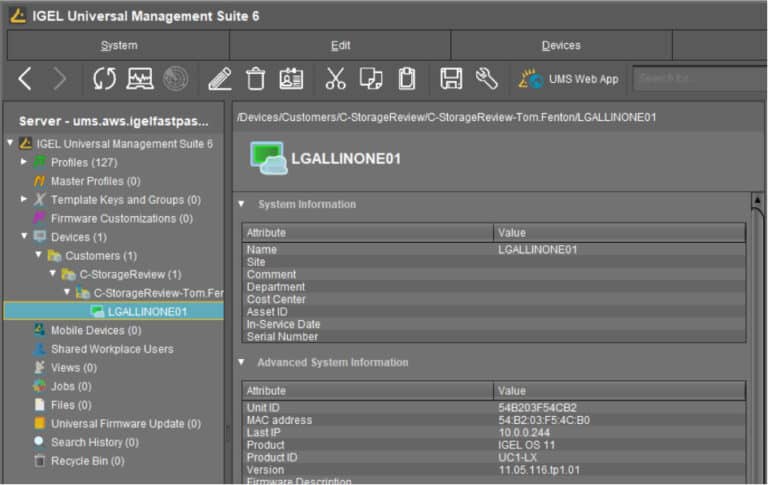Open the Devices menu
This screenshot has width=768, height=485.
point(561,46)
